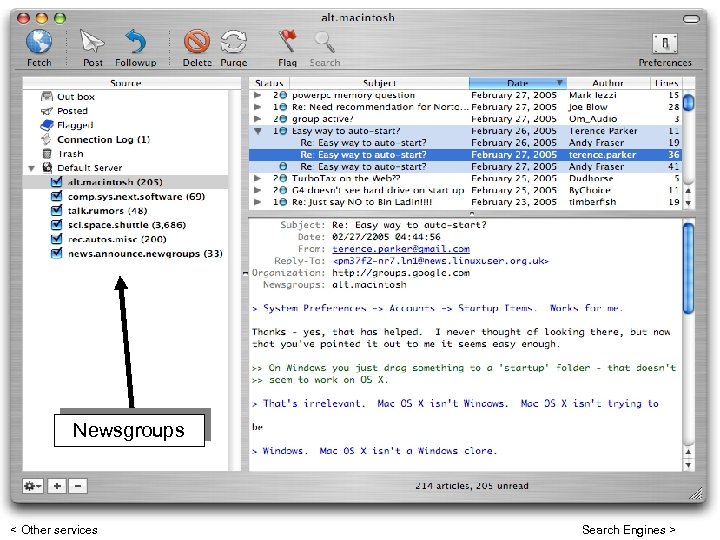Click toolbar toggle pill in title bar
This screenshot has width=720, height=540.
click(x=691, y=19)
